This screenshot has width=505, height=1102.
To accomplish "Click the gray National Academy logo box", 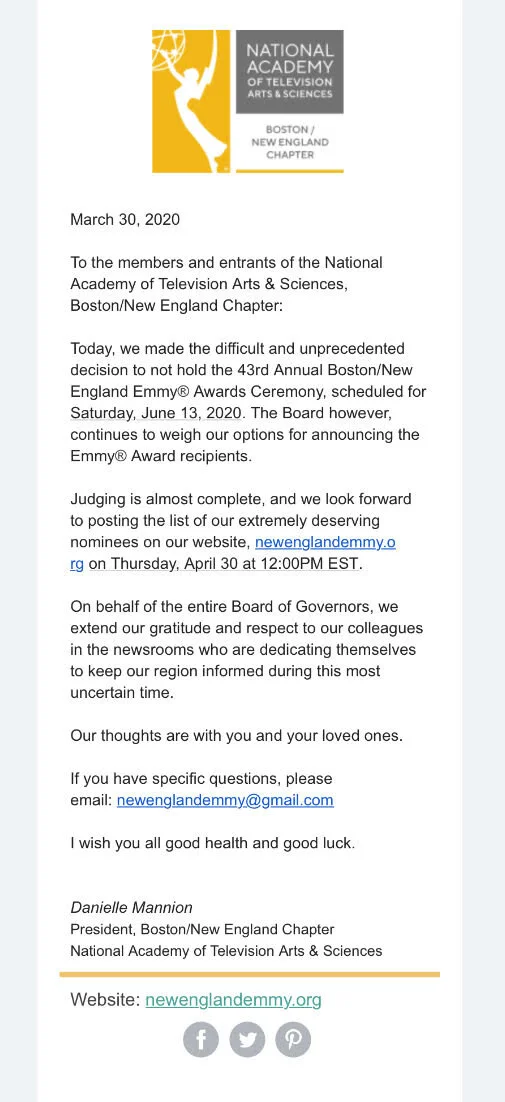I will pos(289,72).
